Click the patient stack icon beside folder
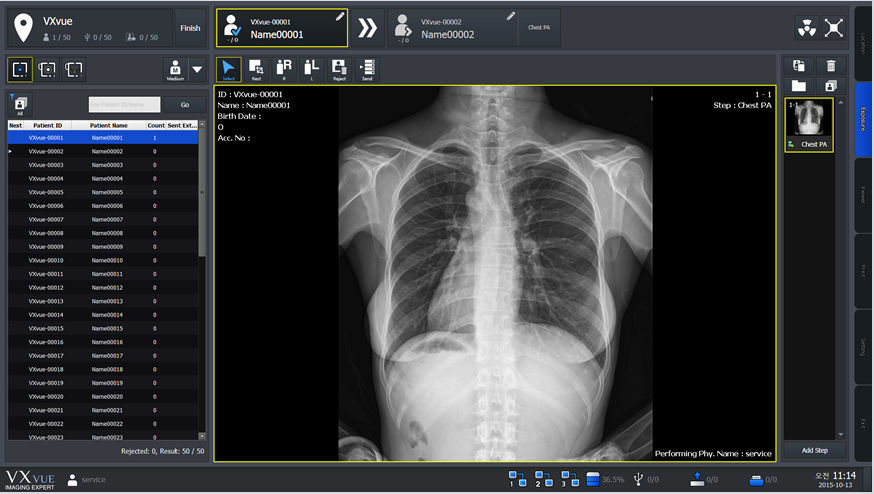The height and width of the screenshot is (494, 874). tap(831, 86)
